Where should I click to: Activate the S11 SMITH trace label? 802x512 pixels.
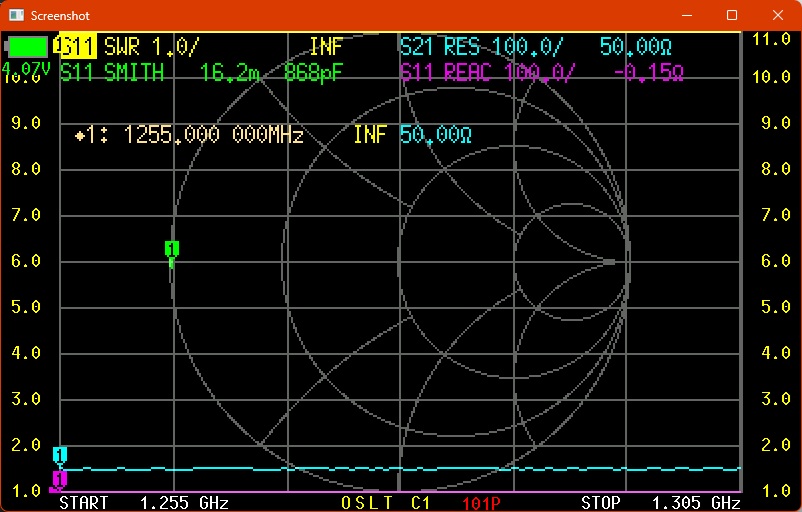coord(111,72)
